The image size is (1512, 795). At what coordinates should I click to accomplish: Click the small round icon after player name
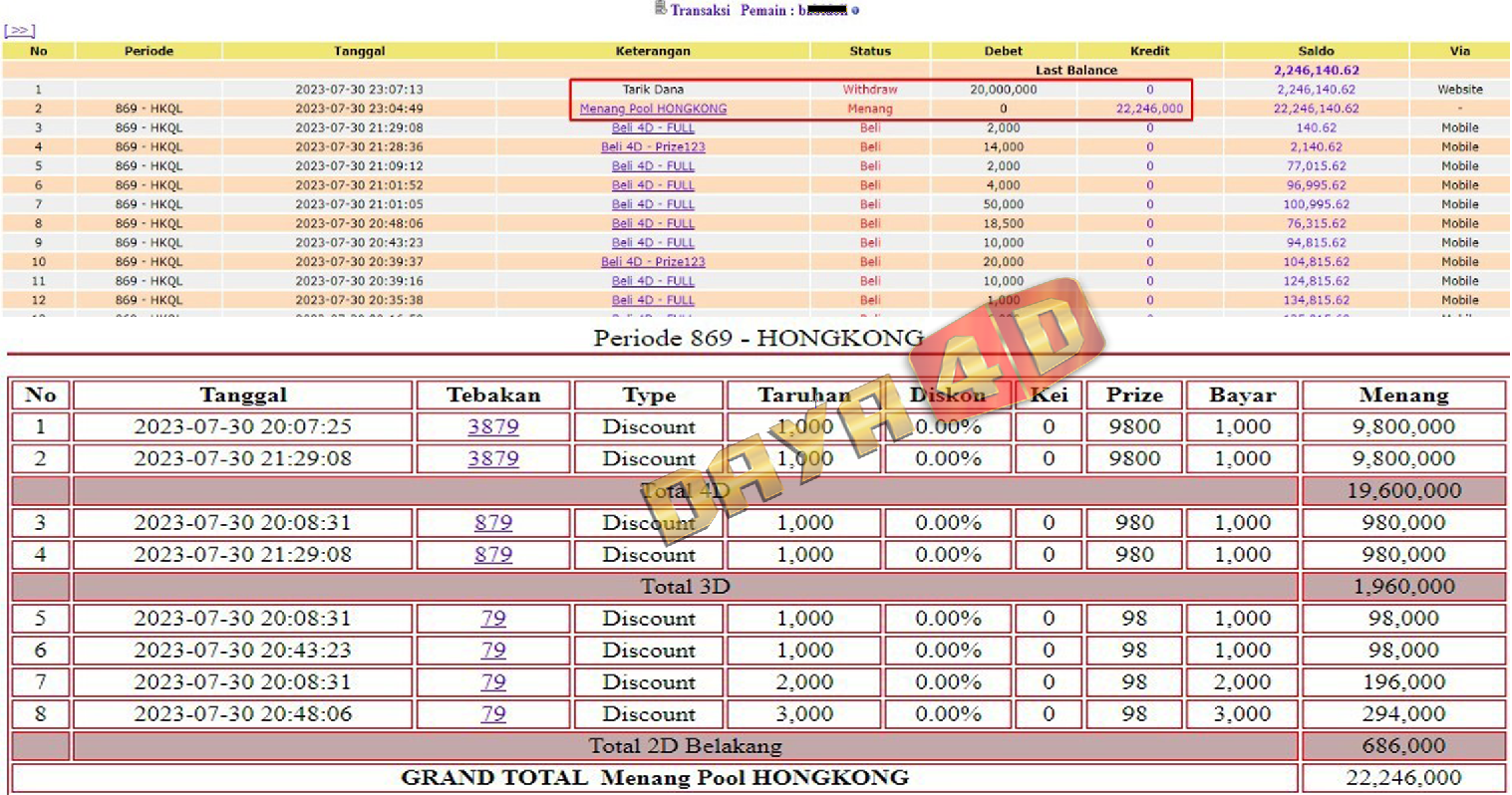pos(855,11)
